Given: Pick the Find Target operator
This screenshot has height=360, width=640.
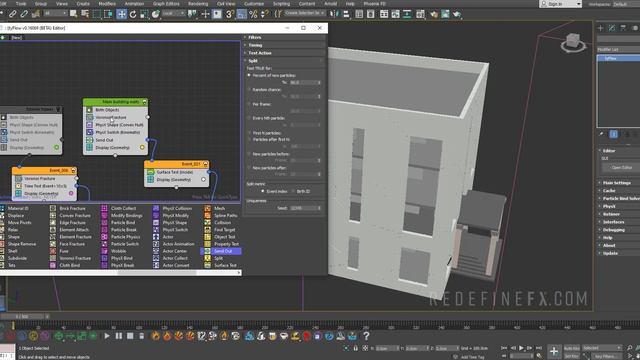Looking at the screenshot, I should click(224, 230).
